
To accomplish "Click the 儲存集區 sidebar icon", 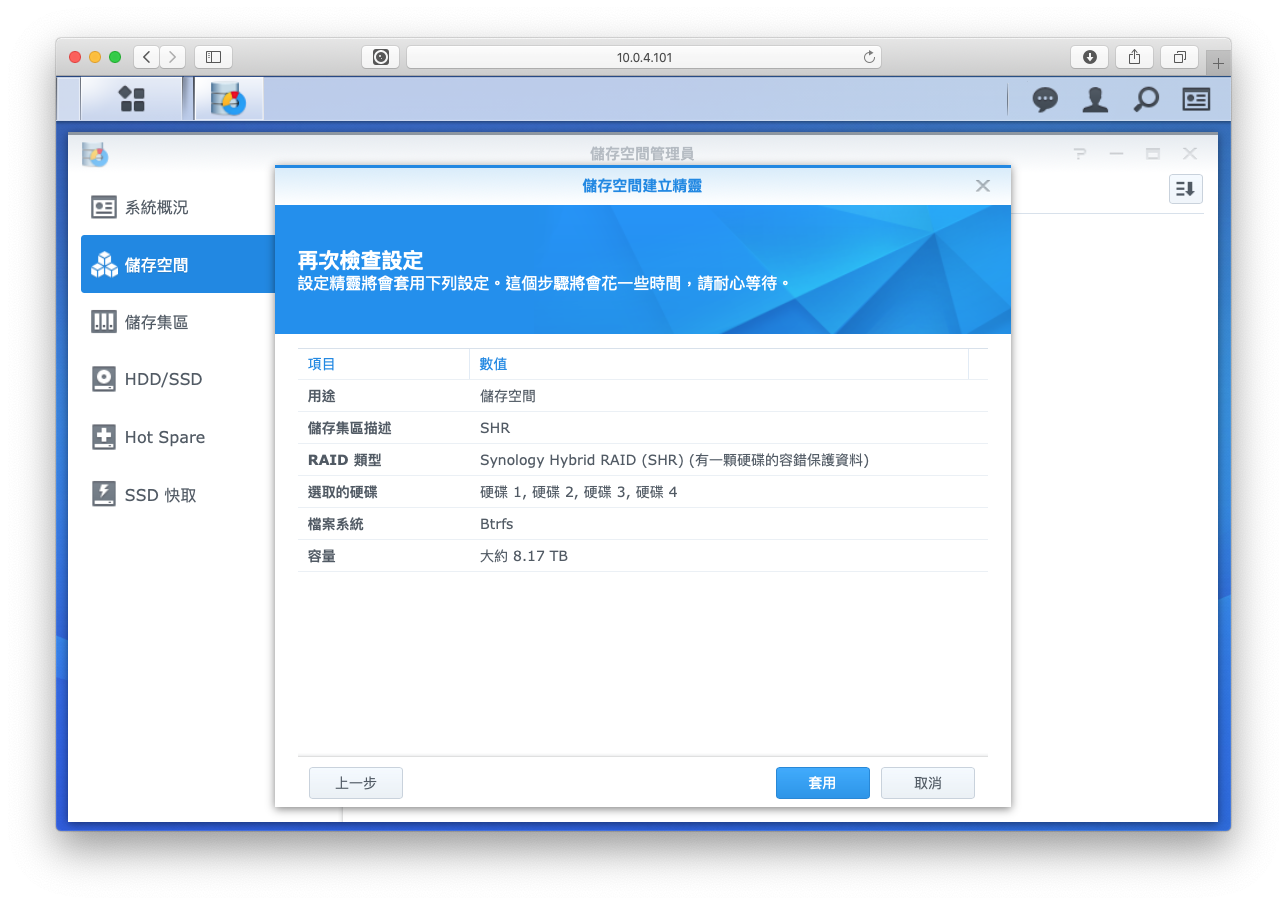I will click(104, 322).
